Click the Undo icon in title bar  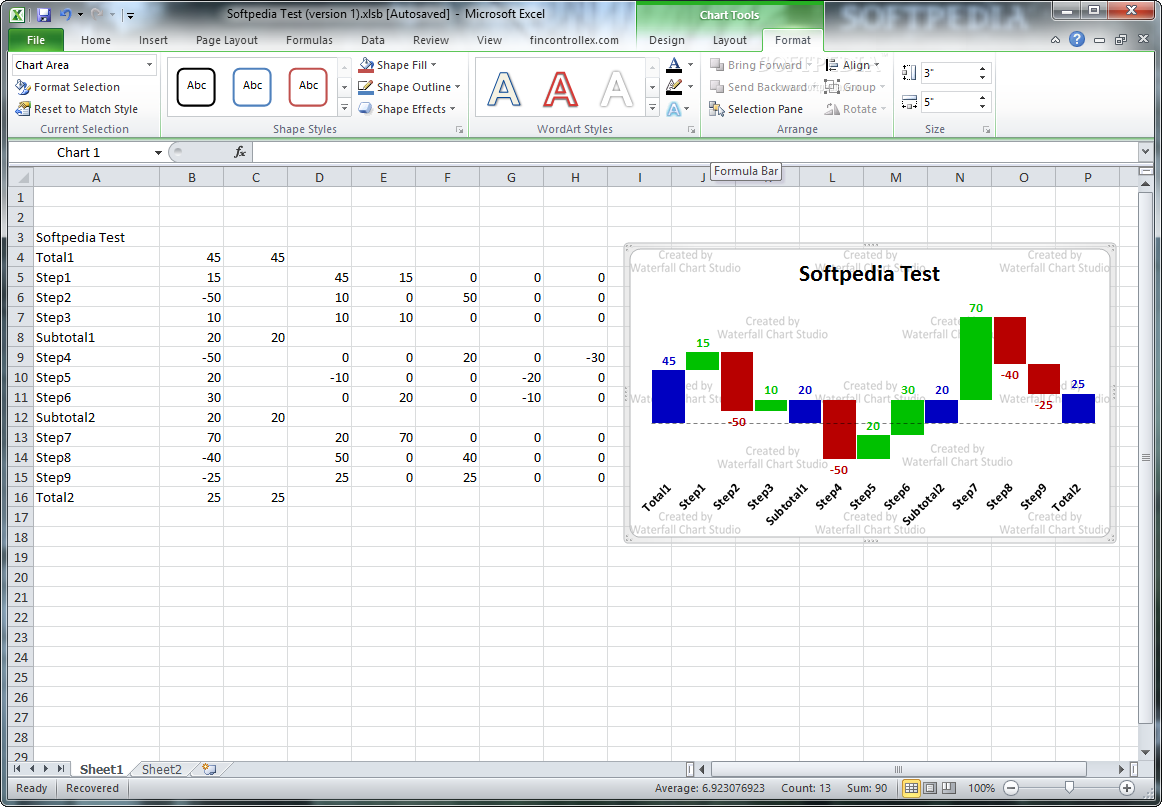coord(65,14)
